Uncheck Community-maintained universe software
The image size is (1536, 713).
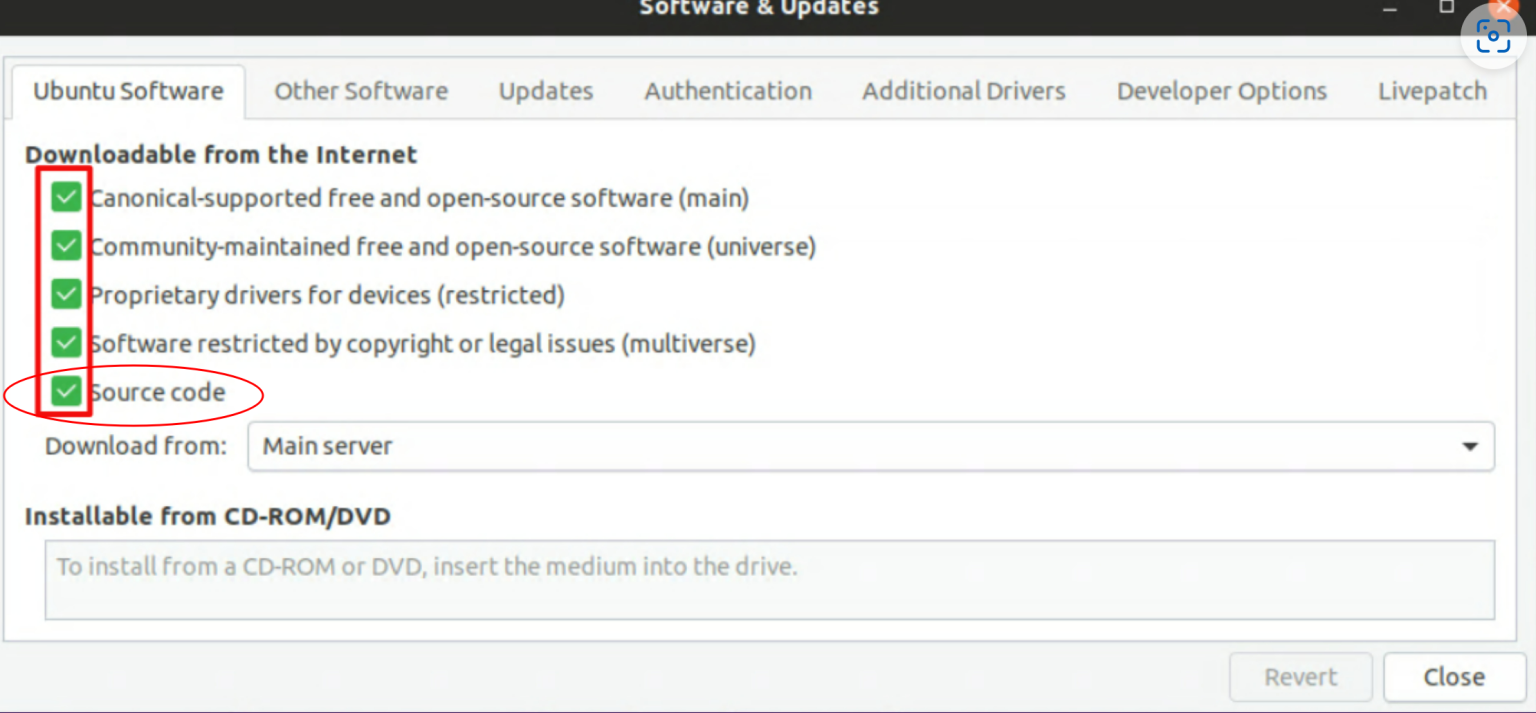(66, 245)
